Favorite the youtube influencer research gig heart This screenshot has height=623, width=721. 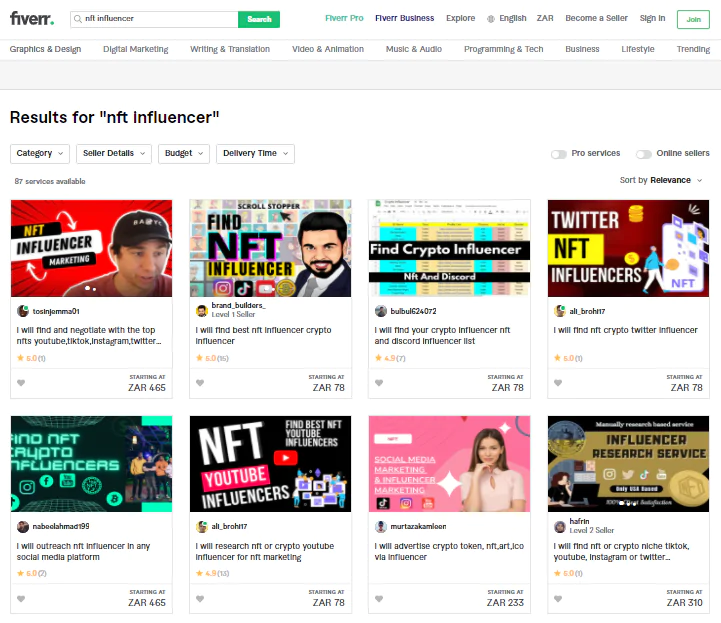coord(200,599)
